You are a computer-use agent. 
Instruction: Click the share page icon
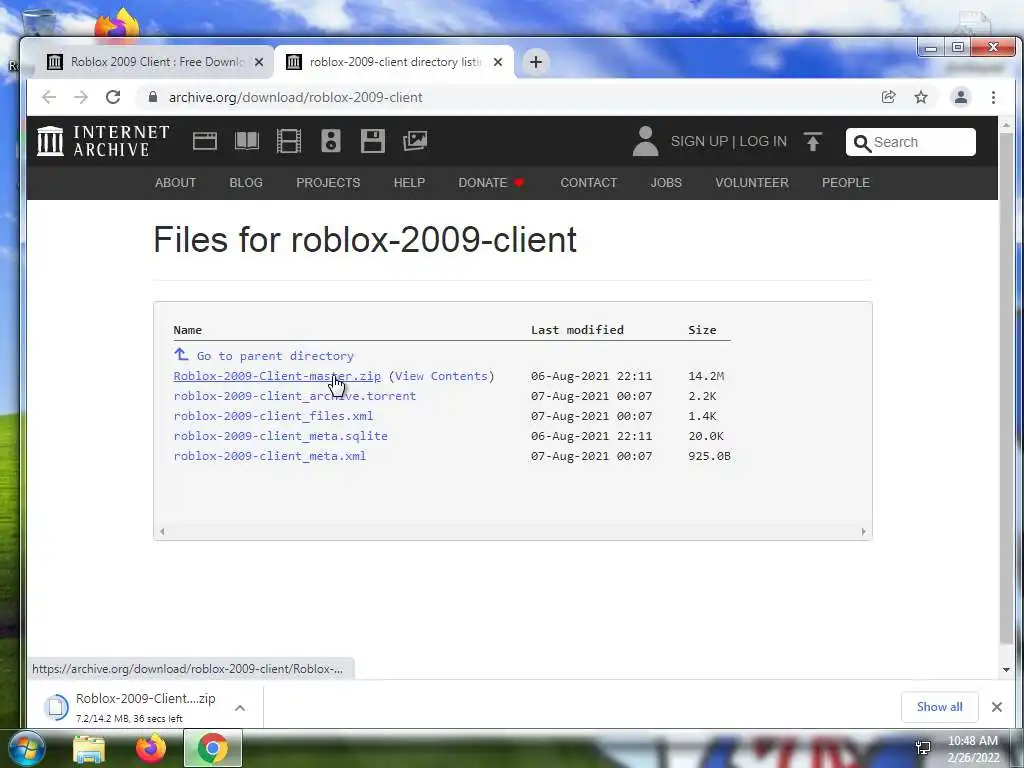coord(888,97)
